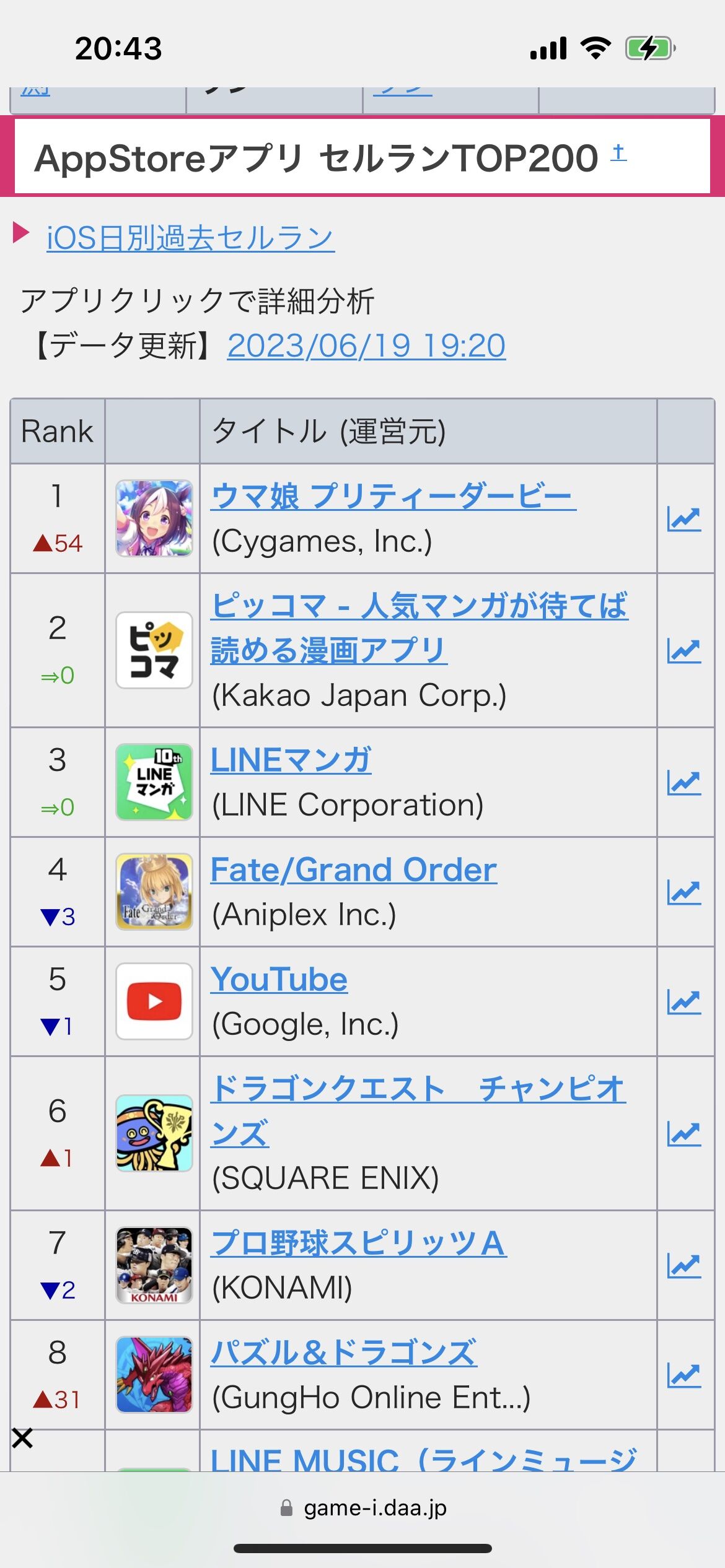The height and width of the screenshot is (1568, 725).
Task: Open the chart icon for ドラゴンクエスト チャンピオンズ
Action: tap(684, 1134)
